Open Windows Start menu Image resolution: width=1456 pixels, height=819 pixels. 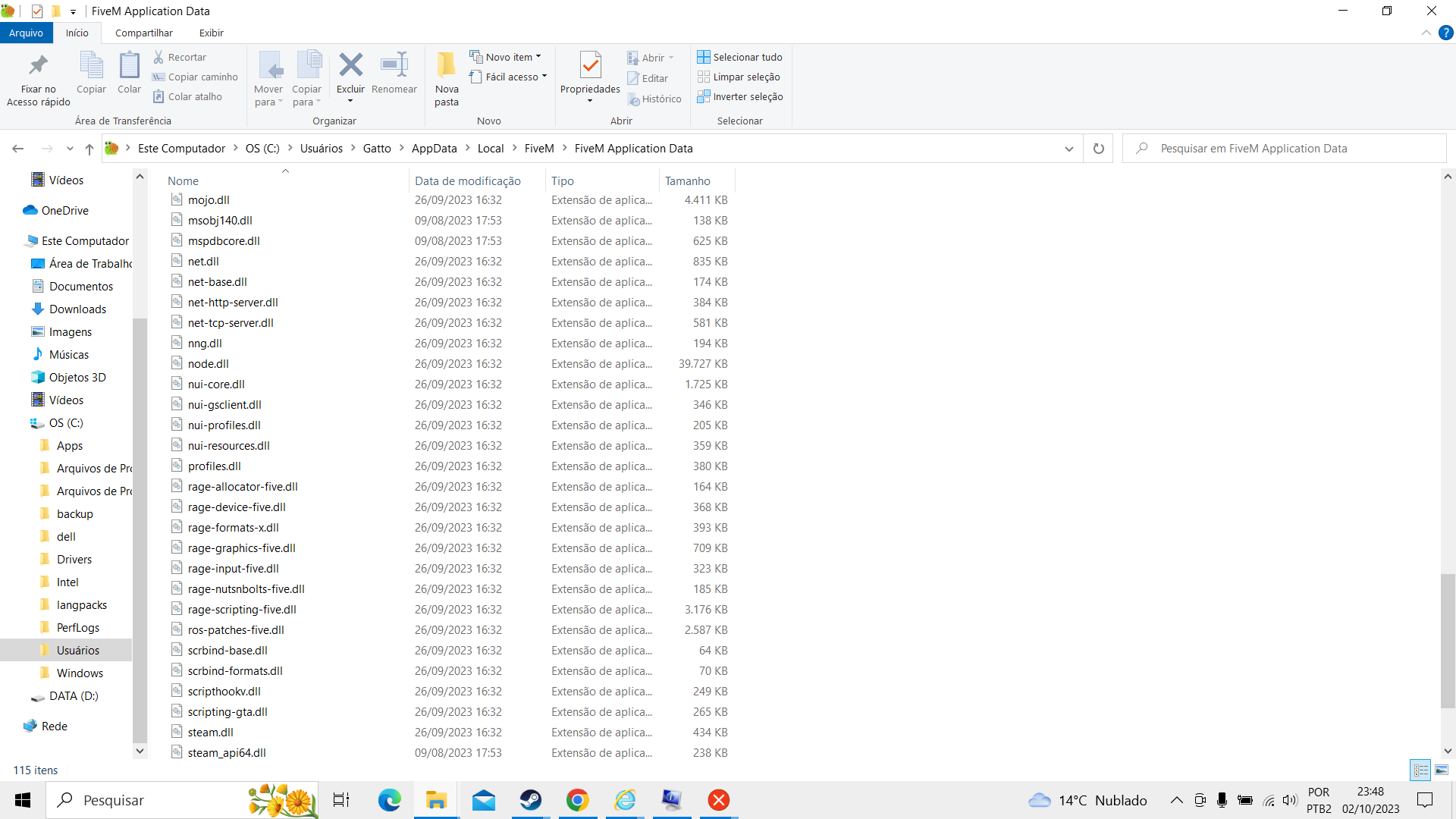click(23, 800)
